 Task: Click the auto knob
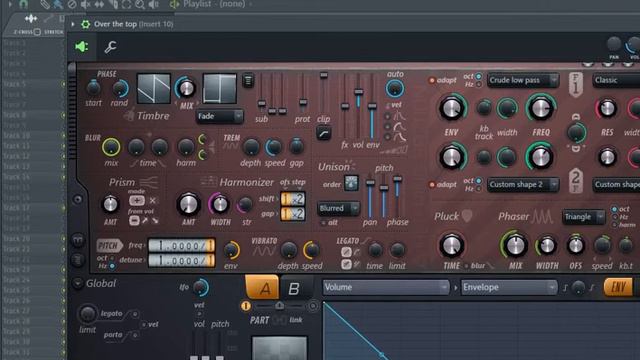click(x=395, y=89)
